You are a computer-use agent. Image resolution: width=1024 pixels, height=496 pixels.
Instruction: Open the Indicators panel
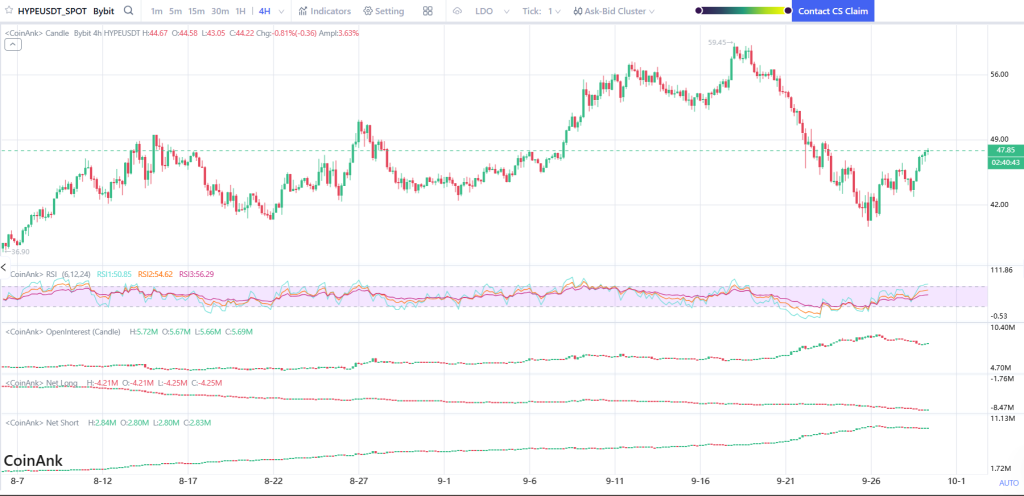[x=325, y=11]
